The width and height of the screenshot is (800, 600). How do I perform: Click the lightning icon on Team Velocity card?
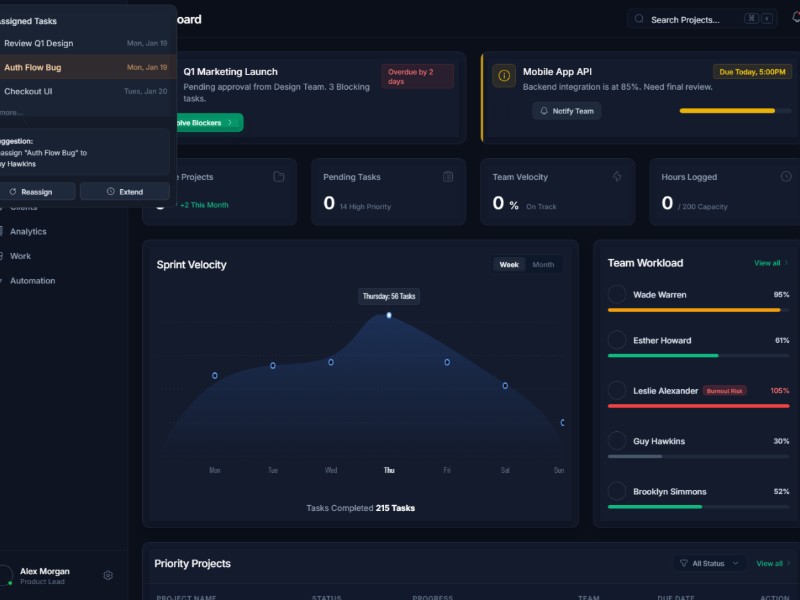coord(617,177)
